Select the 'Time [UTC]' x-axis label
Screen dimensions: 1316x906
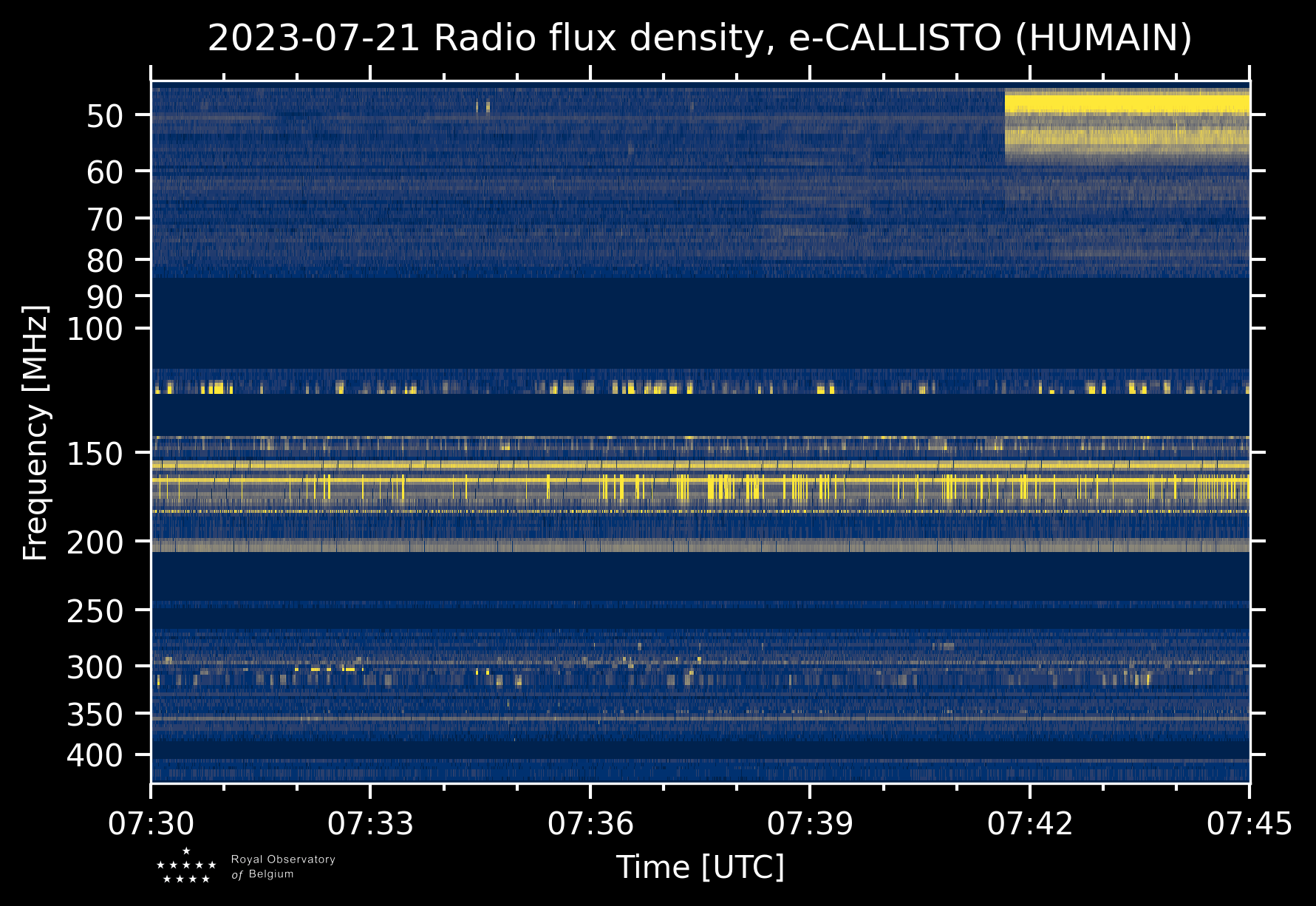(700, 867)
